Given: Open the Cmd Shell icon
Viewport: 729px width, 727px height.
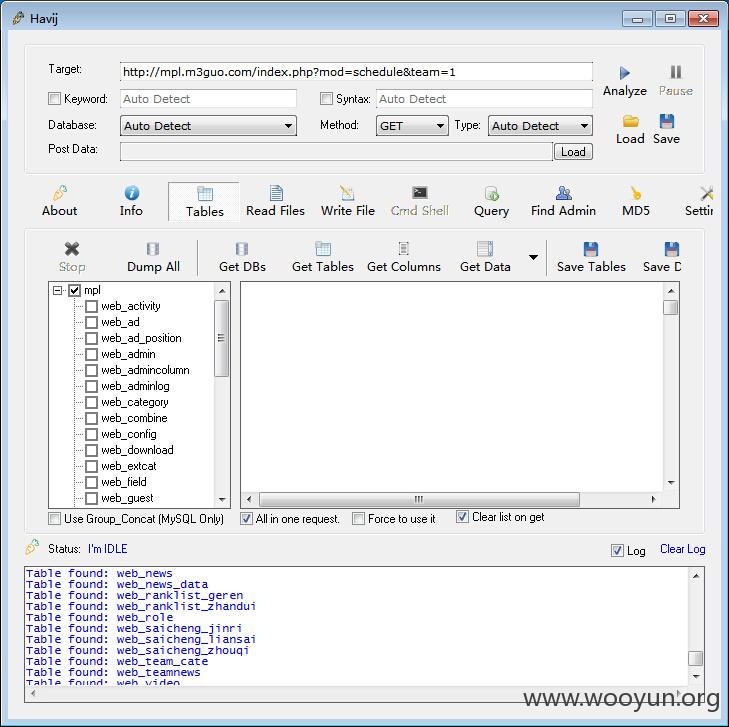Looking at the screenshot, I should tap(420, 192).
